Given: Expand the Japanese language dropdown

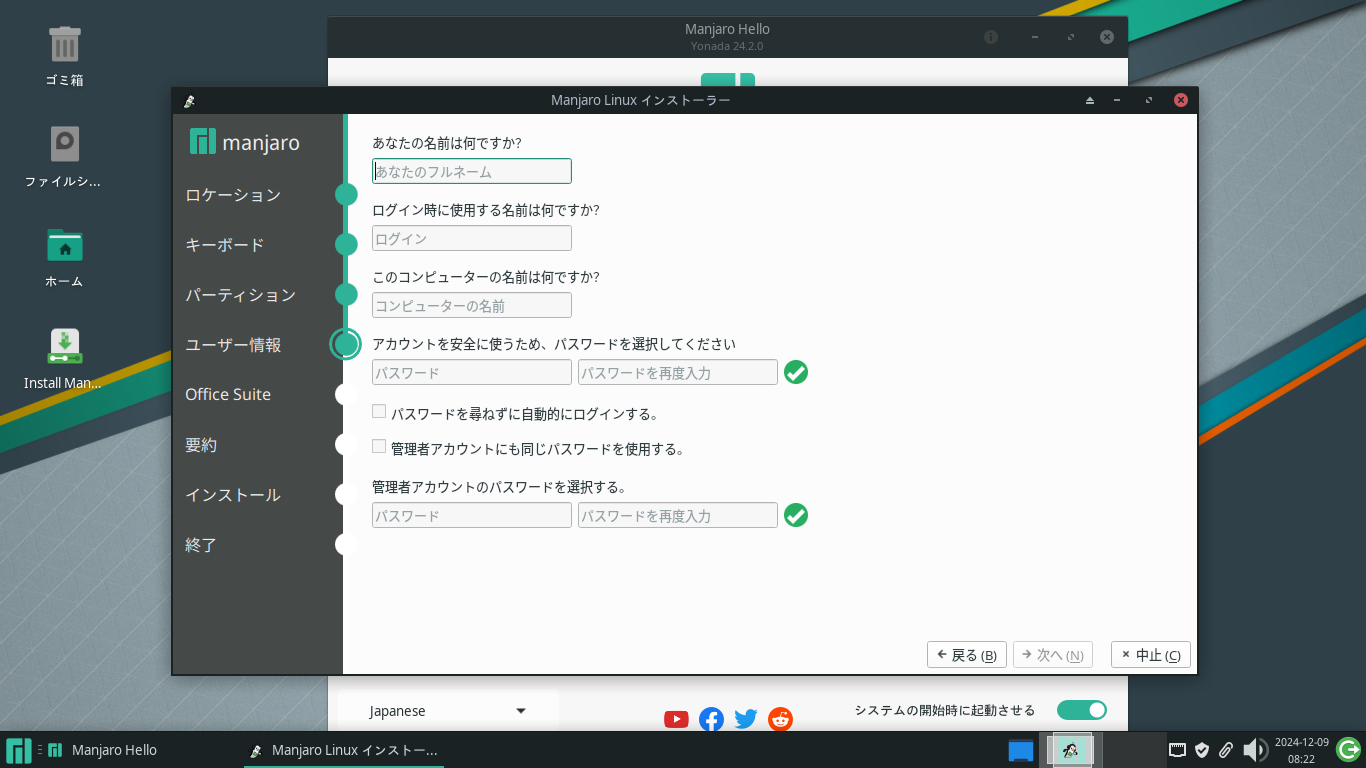Looking at the screenshot, I should pos(448,711).
